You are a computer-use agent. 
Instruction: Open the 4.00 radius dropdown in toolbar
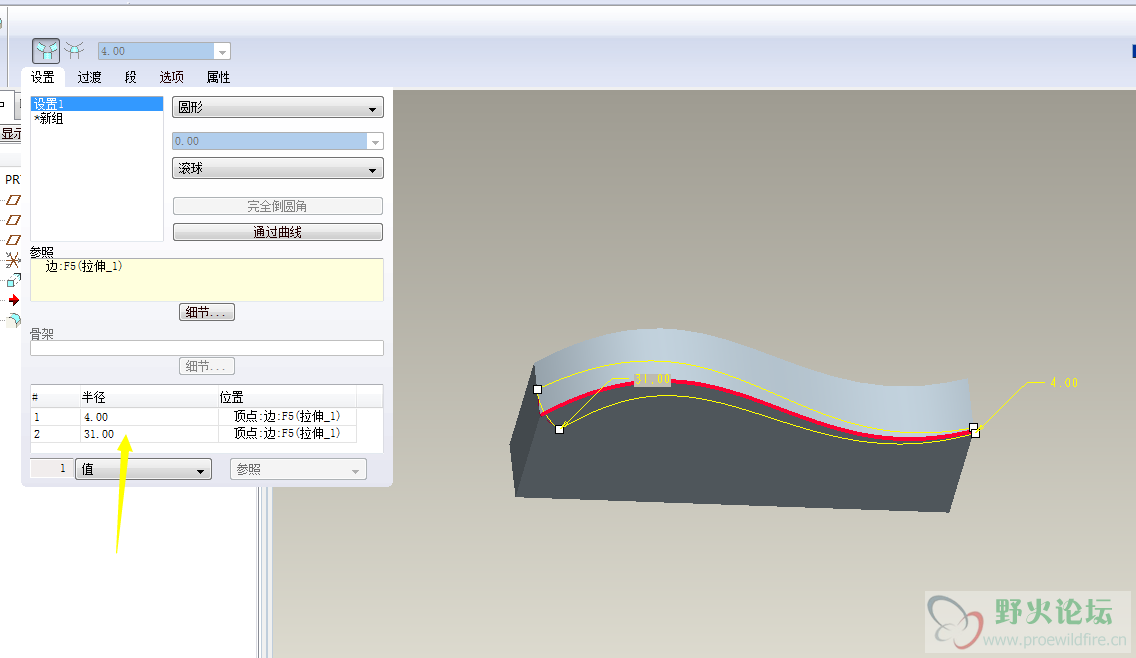pyautogui.click(x=222, y=51)
